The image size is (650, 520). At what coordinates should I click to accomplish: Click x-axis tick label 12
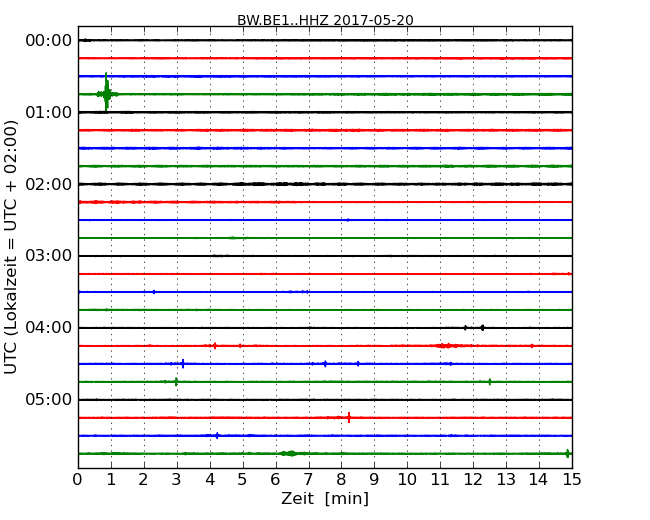tap(473, 480)
